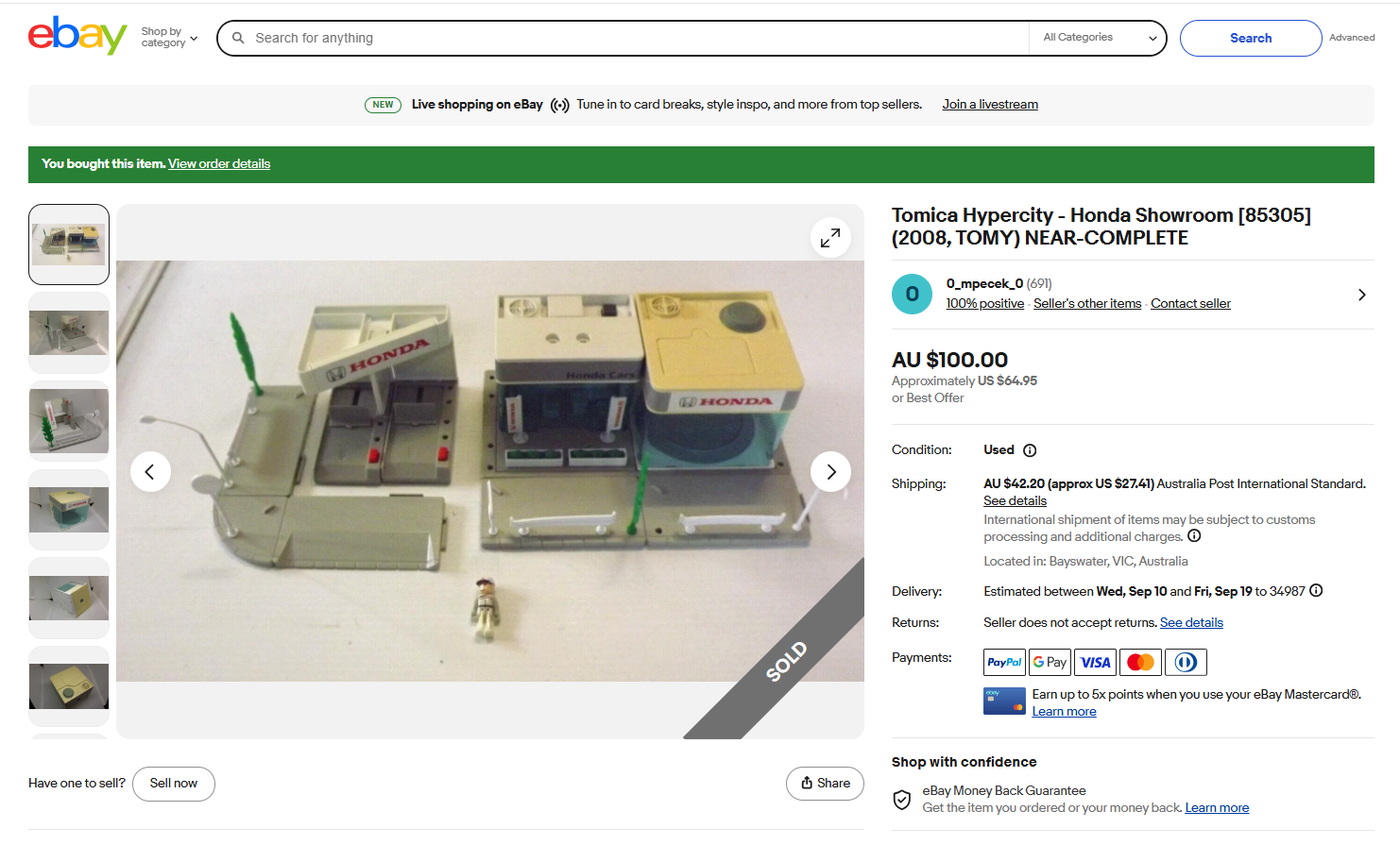
Task: Go to the next product image
Action: (x=830, y=472)
